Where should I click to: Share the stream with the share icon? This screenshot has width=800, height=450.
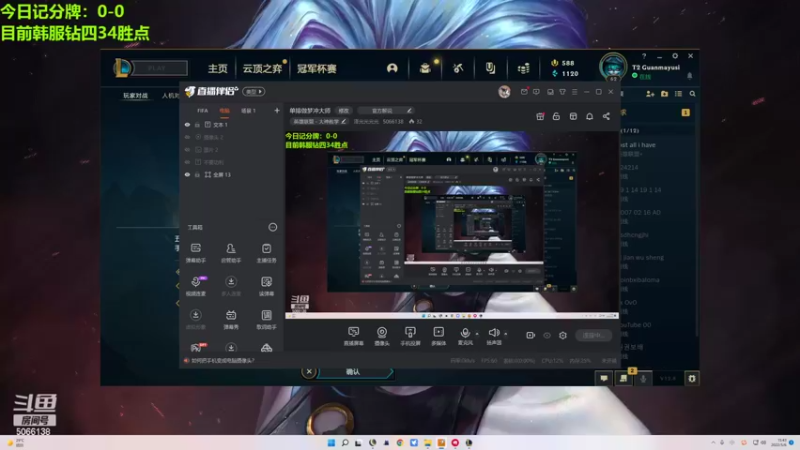coord(606,116)
